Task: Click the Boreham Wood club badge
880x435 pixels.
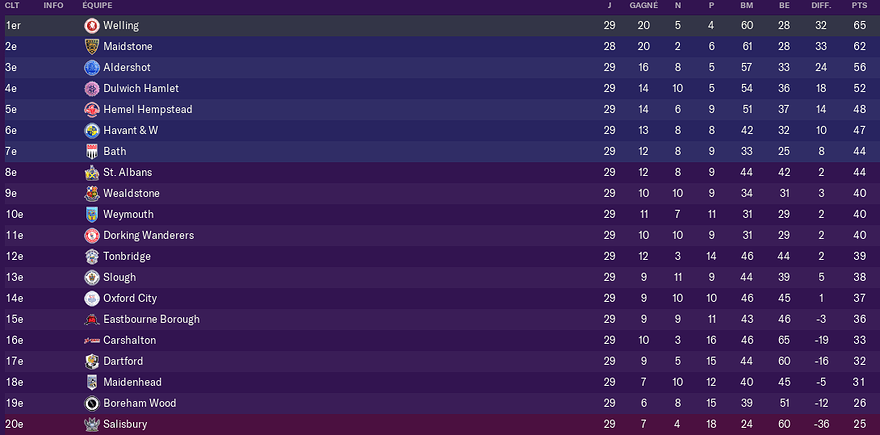Action: tap(92, 403)
